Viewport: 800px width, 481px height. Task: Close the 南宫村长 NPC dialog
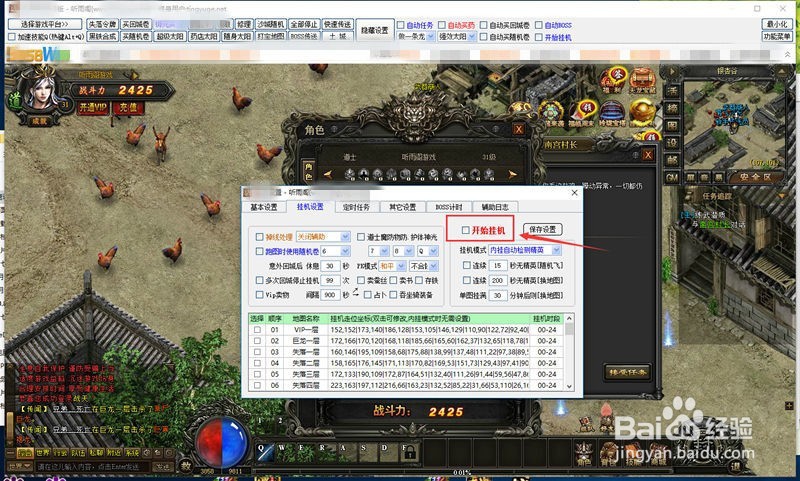click(648, 155)
